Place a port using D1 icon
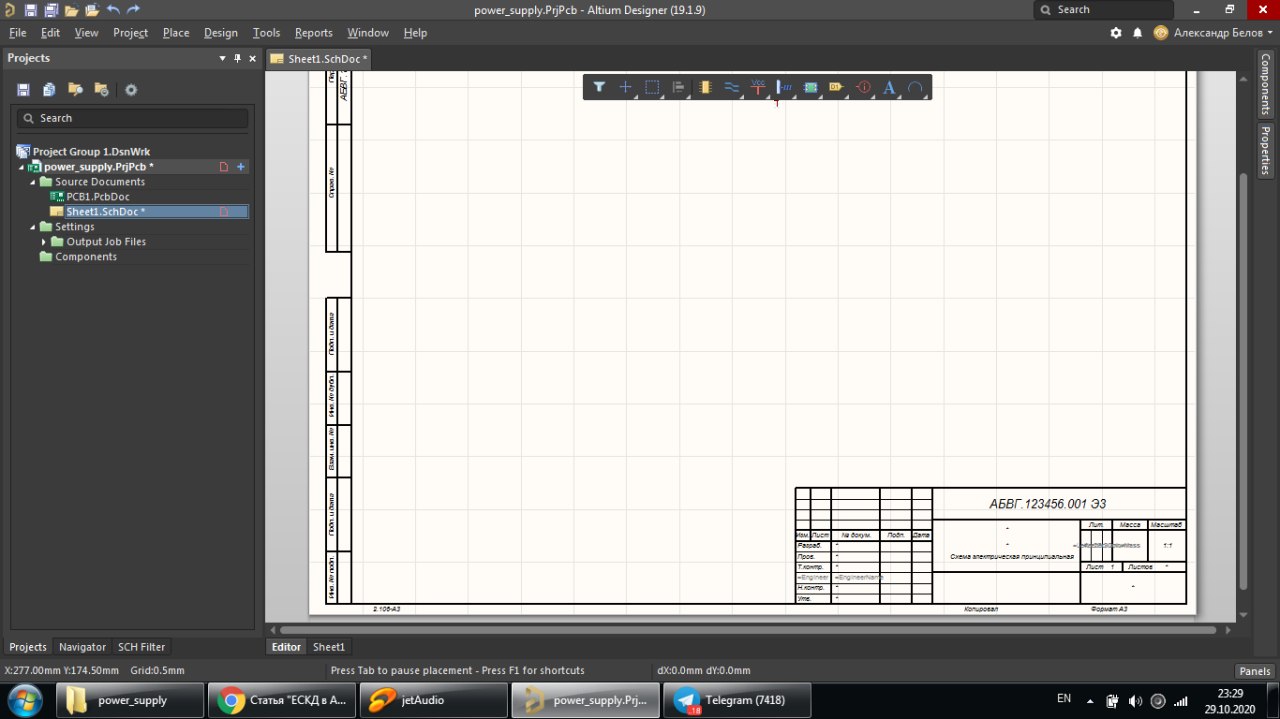Viewport: 1280px width, 719px height. (x=836, y=87)
